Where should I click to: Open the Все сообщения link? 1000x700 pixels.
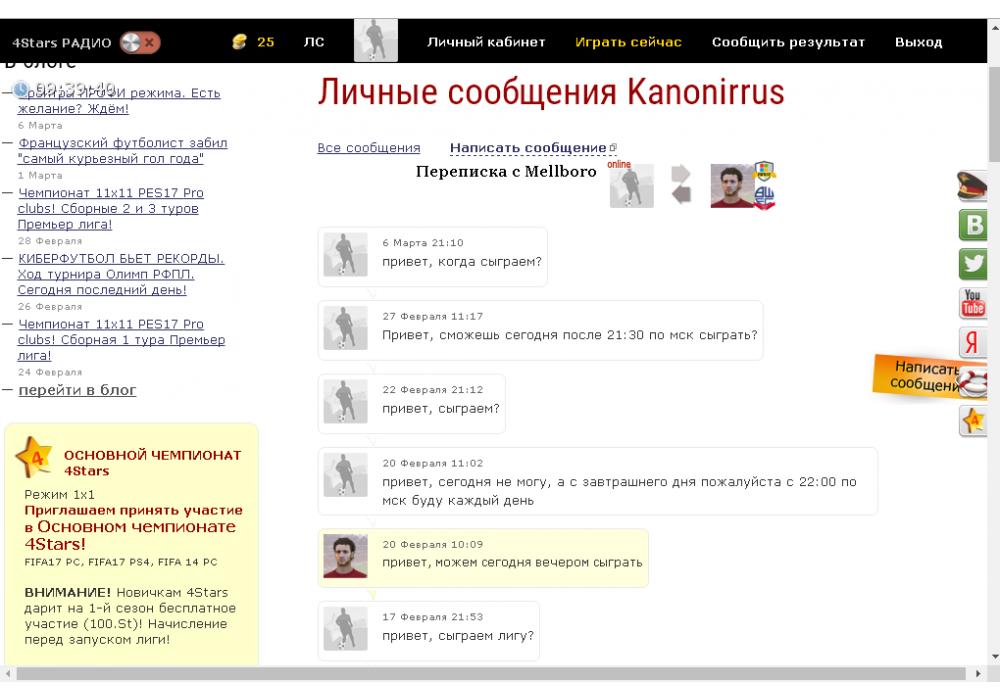[368, 148]
